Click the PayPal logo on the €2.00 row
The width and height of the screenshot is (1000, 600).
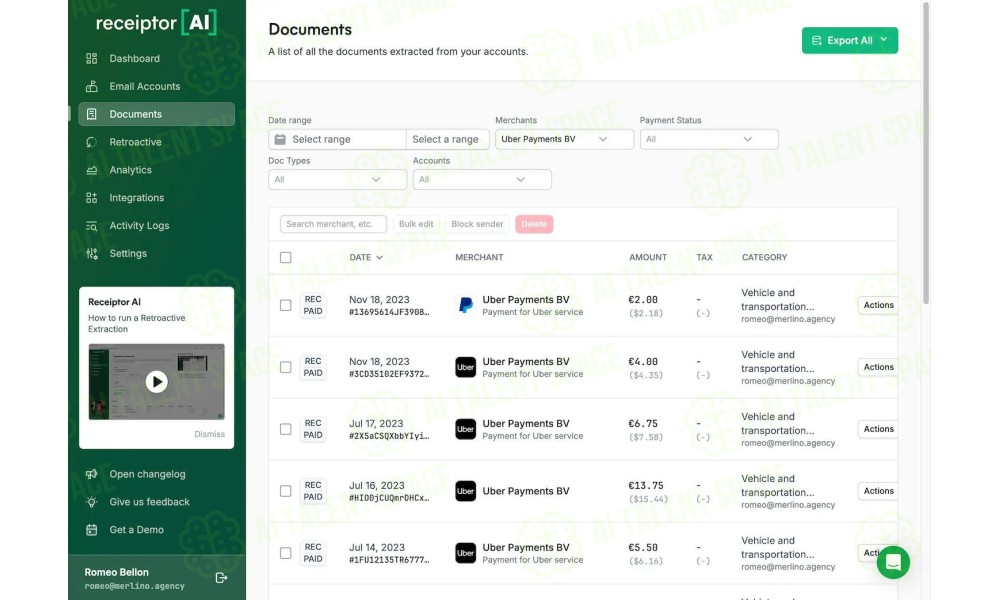466,305
